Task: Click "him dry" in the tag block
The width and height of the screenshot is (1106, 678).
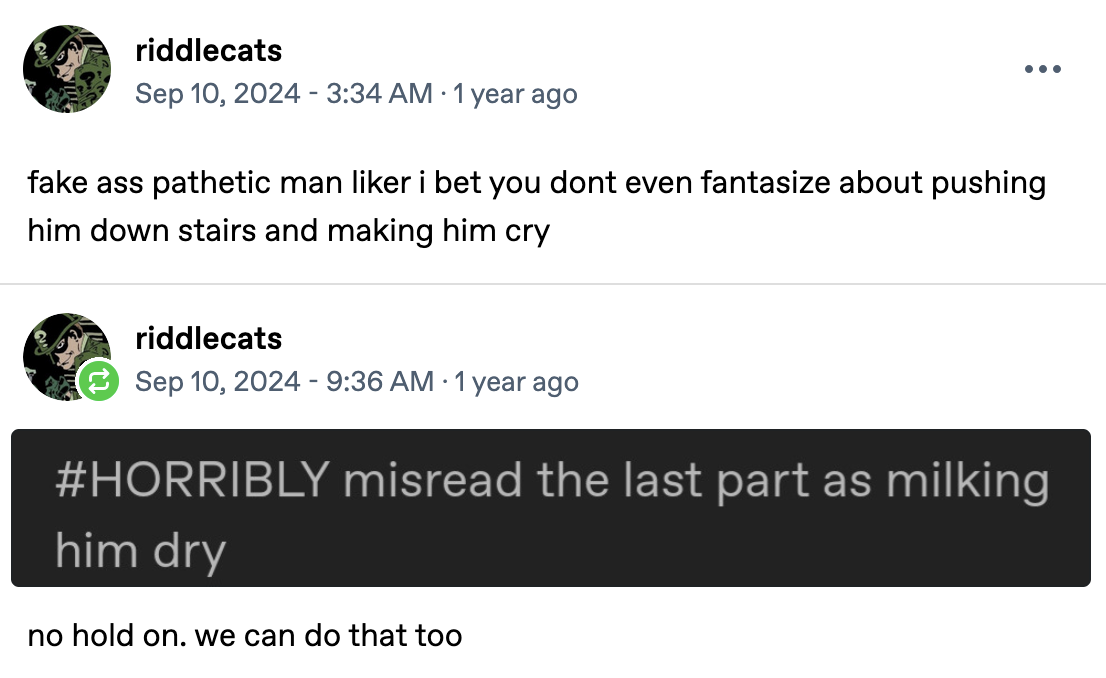Action: coord(141,550)
